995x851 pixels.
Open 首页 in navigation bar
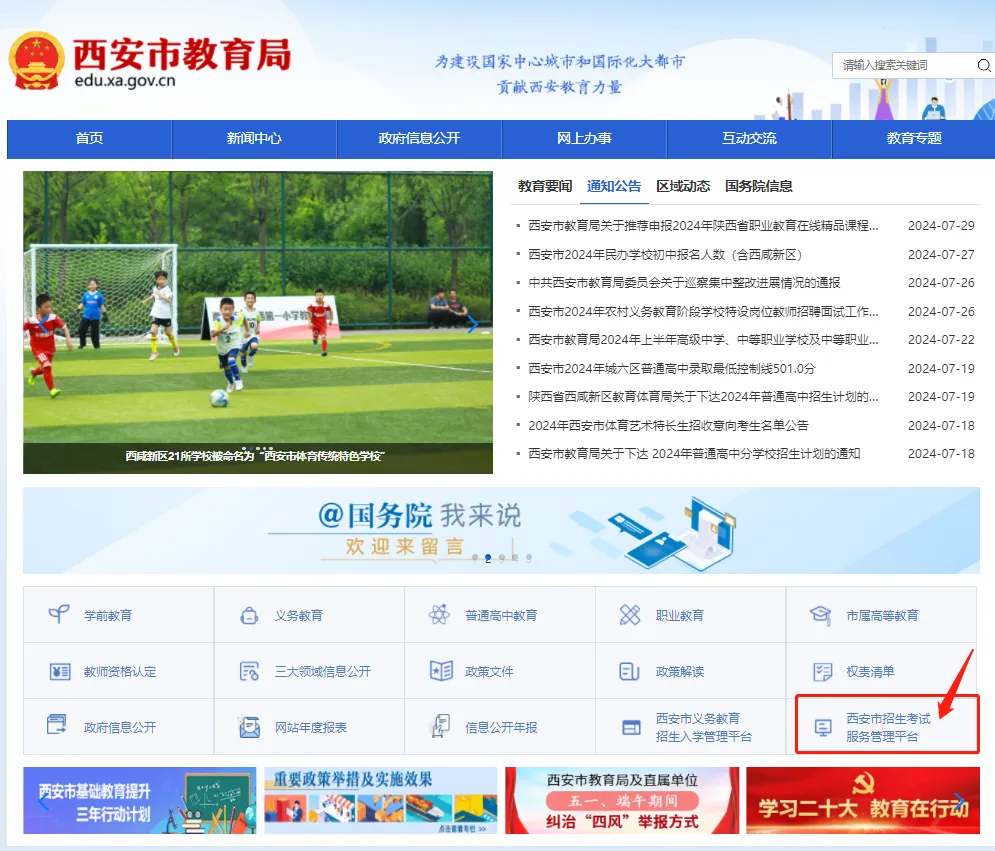pos(89,138)
